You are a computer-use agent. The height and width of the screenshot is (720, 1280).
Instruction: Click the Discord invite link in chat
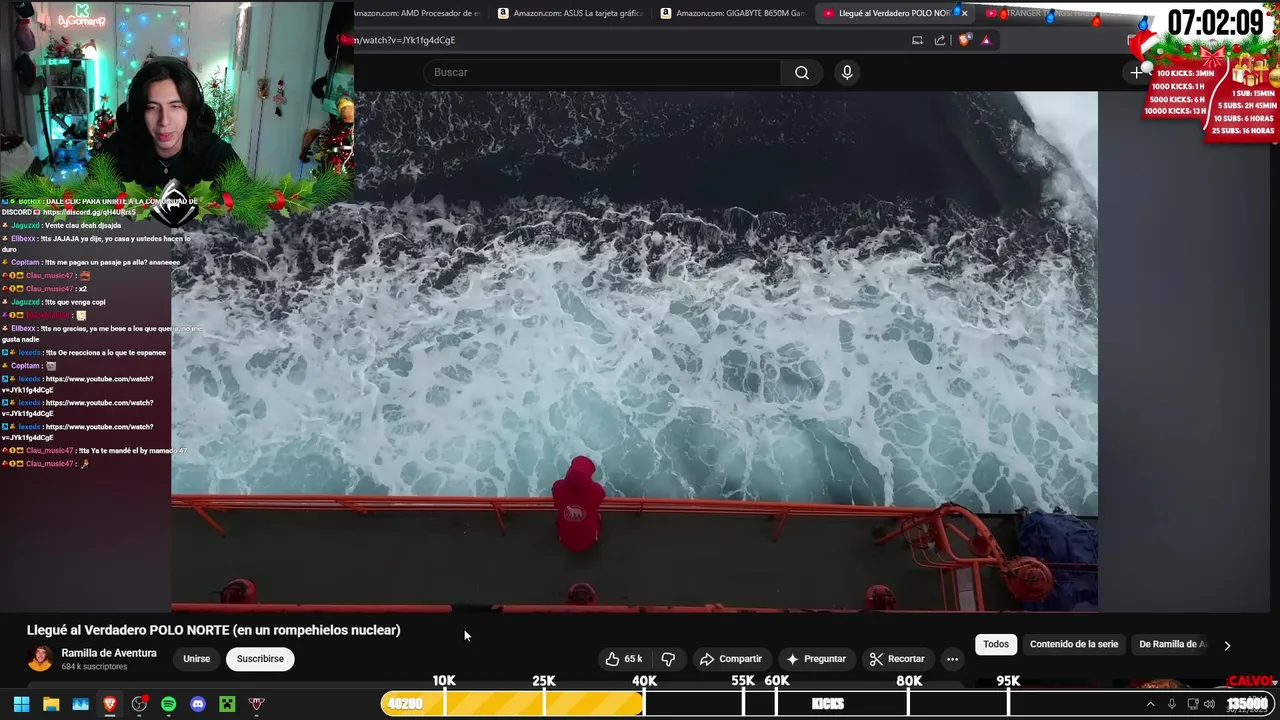pos(88,212)
